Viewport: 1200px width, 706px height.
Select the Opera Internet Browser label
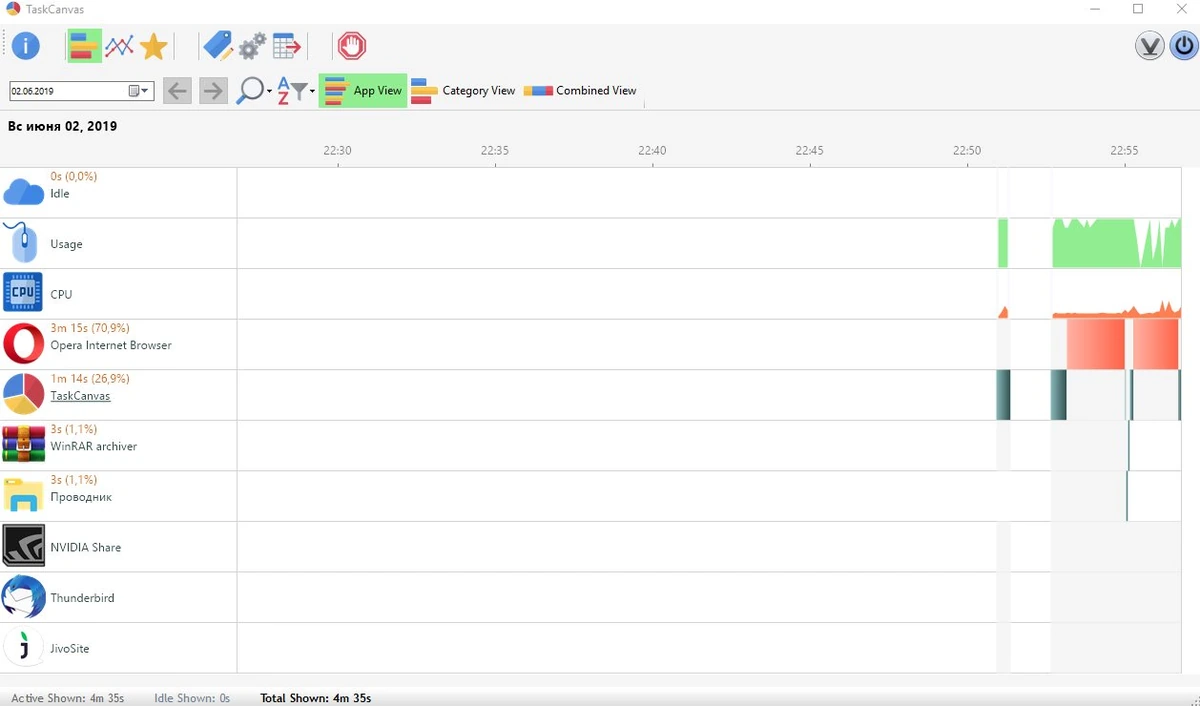(x=111, y=345)
